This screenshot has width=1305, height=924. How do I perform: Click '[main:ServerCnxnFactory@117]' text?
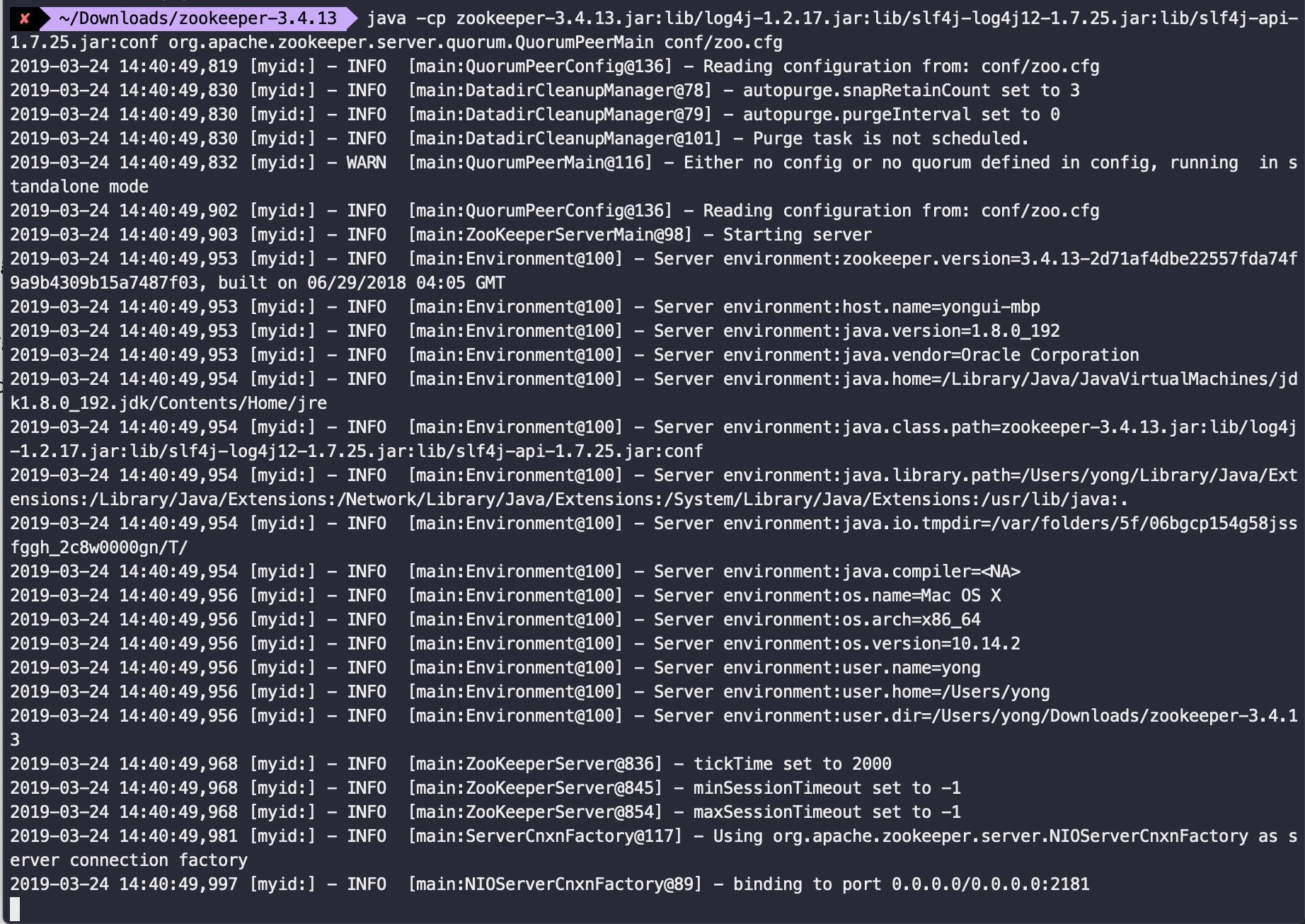click(545, 836)
